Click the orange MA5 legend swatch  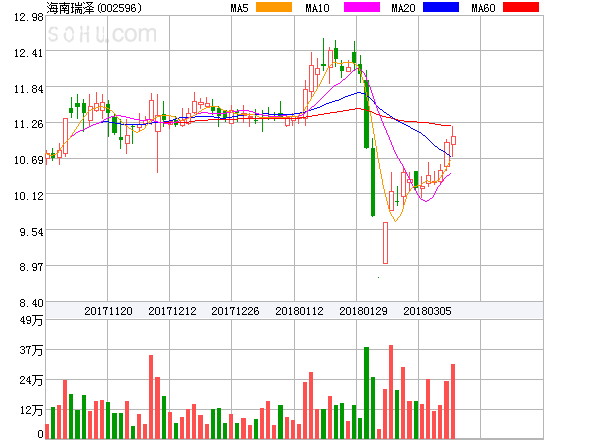pos(274,7)
